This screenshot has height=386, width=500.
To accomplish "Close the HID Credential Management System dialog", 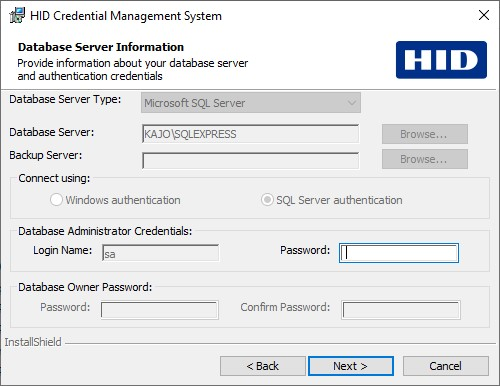I will click(484, 15).
